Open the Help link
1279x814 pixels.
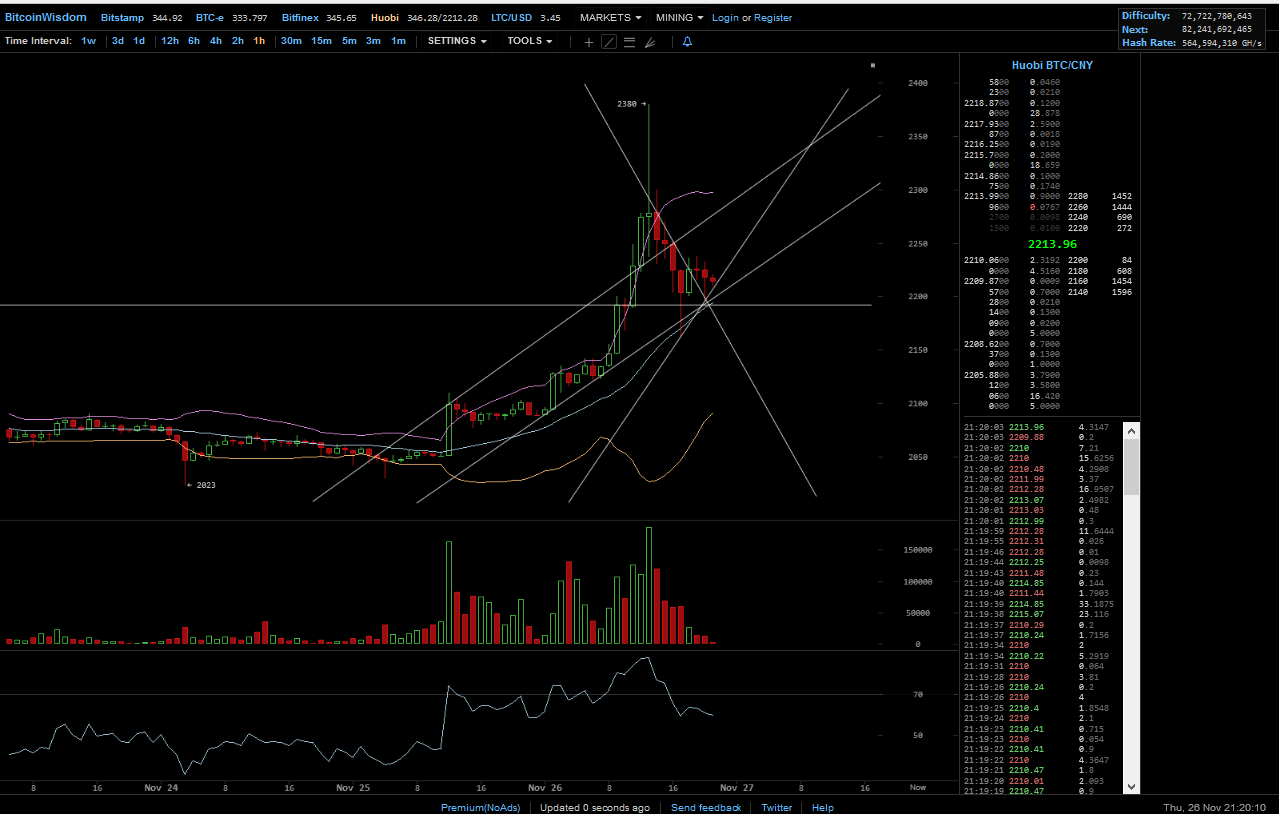click(x=823, y=807)
